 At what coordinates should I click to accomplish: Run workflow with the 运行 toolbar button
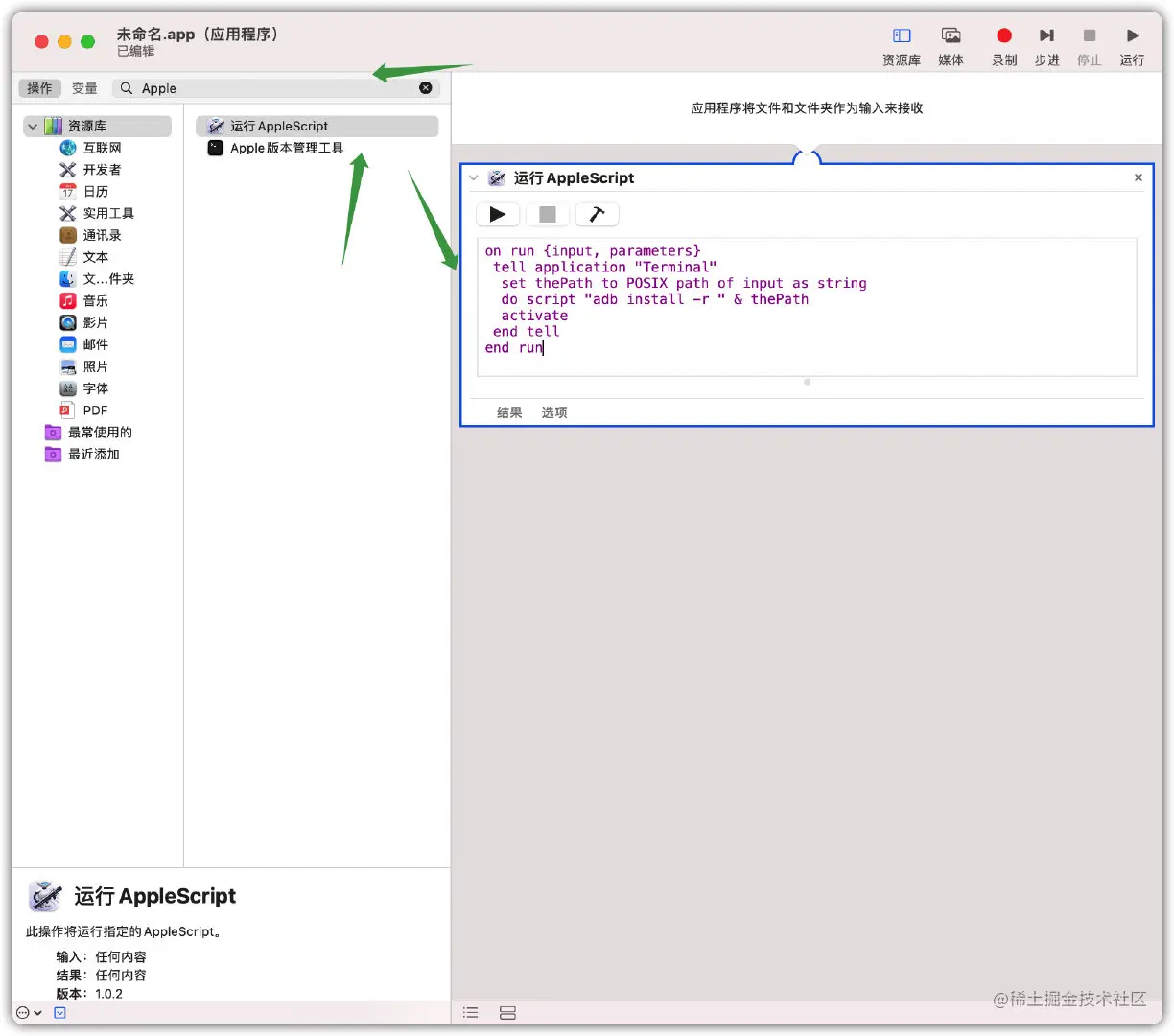click(1132, 35)
